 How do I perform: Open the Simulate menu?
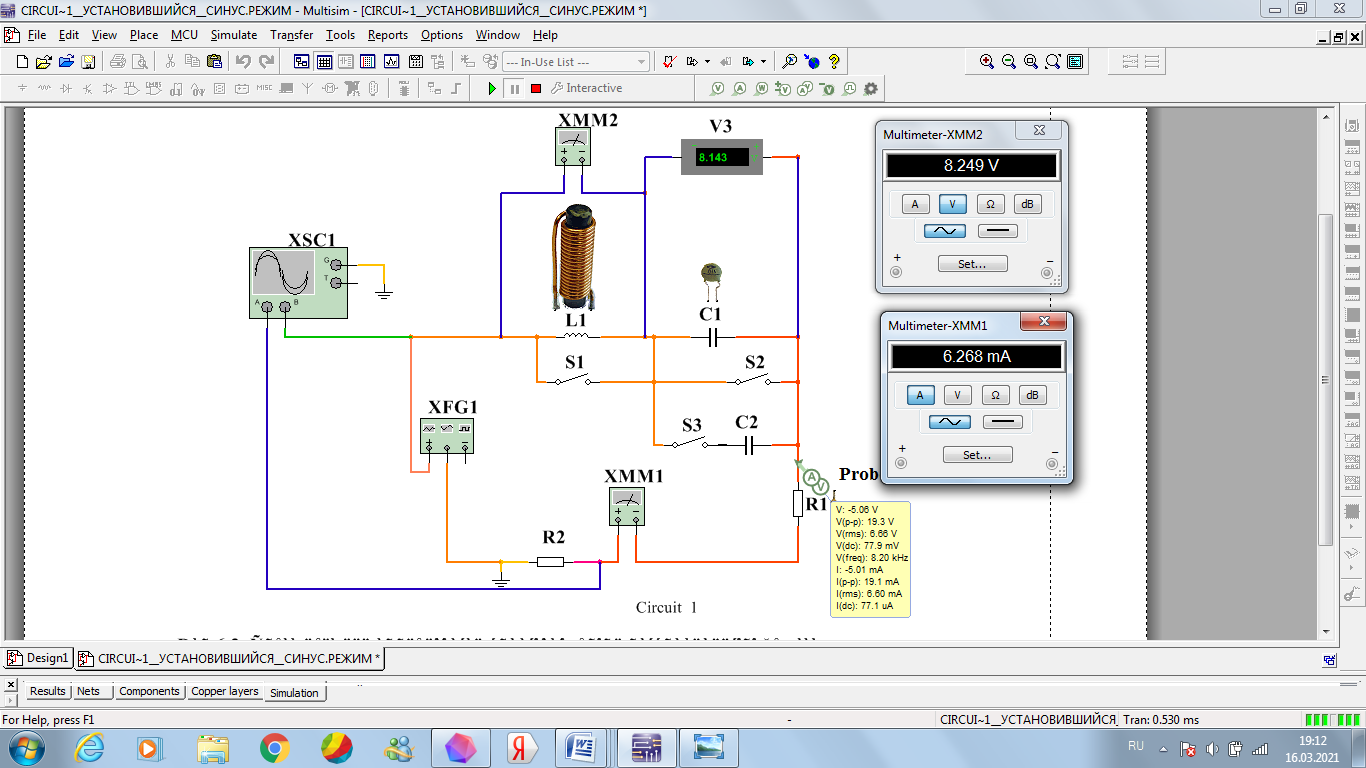(x=233, y=35)
